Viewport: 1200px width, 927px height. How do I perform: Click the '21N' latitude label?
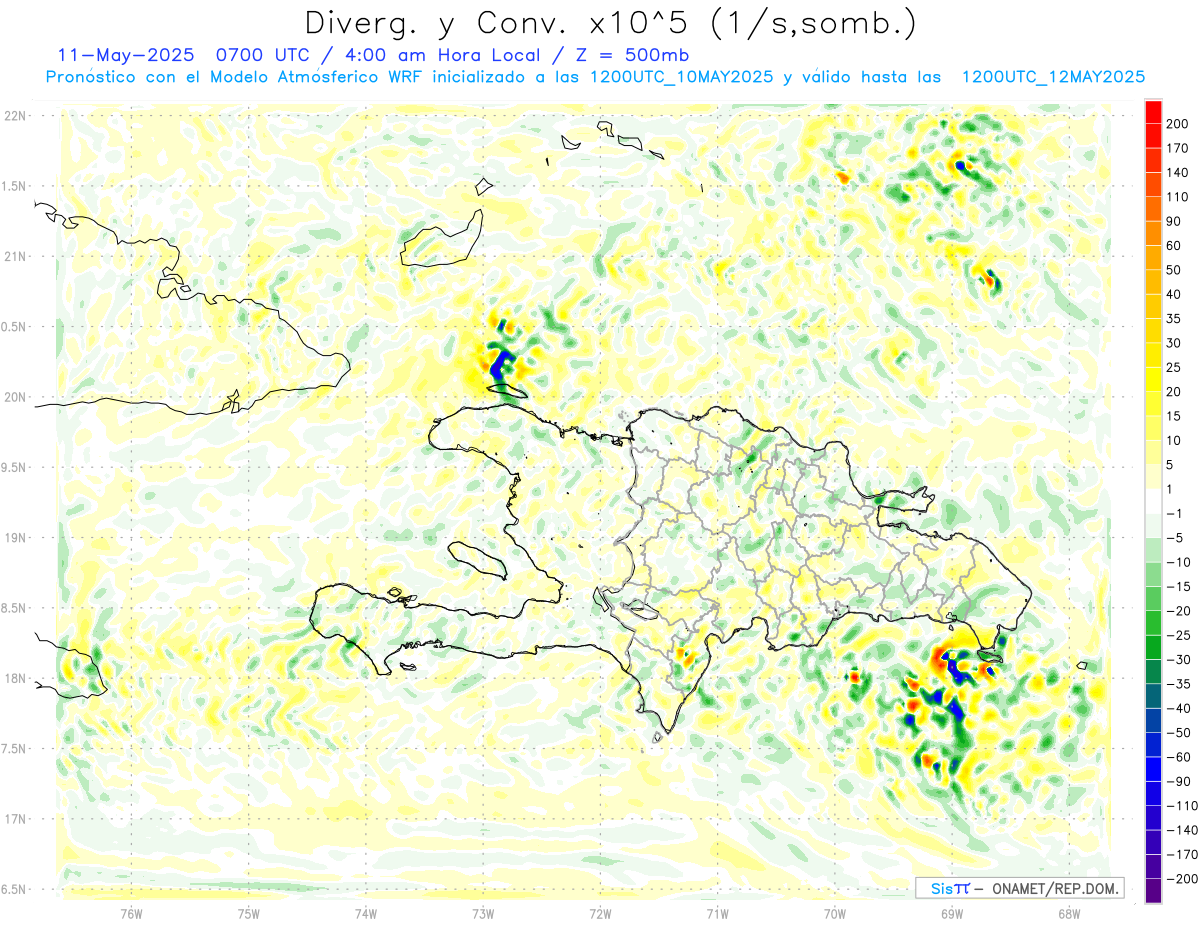pyautogui.click(x=15, y=256)
